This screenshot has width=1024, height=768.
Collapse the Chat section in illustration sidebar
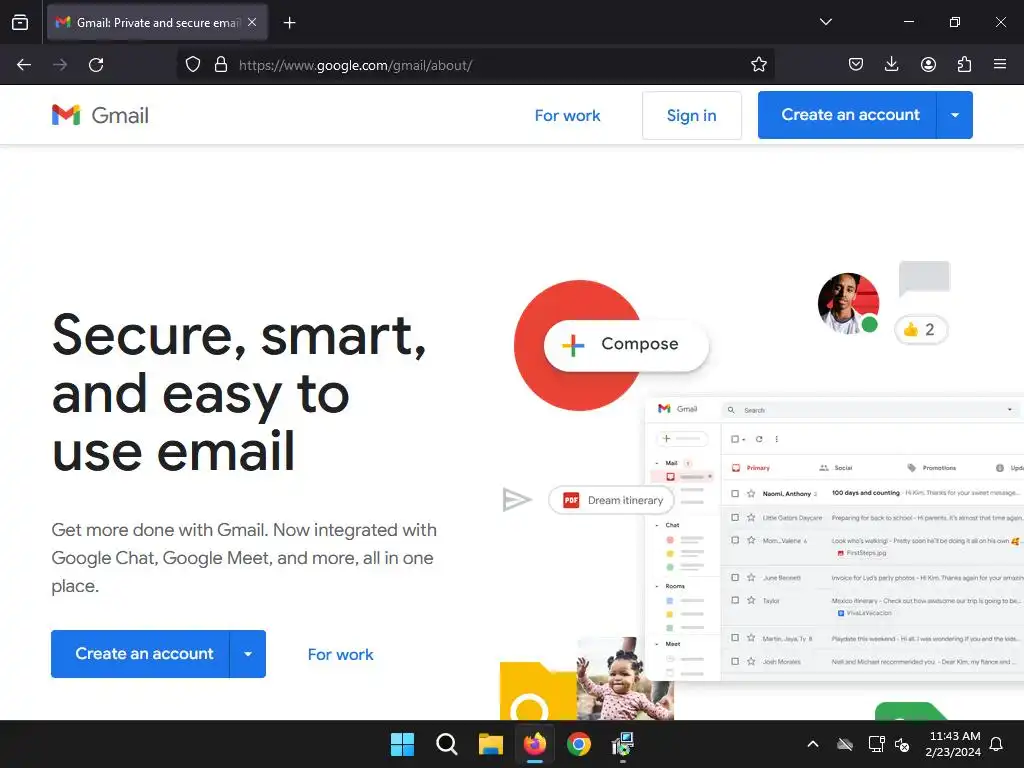[x=657, y=525]
